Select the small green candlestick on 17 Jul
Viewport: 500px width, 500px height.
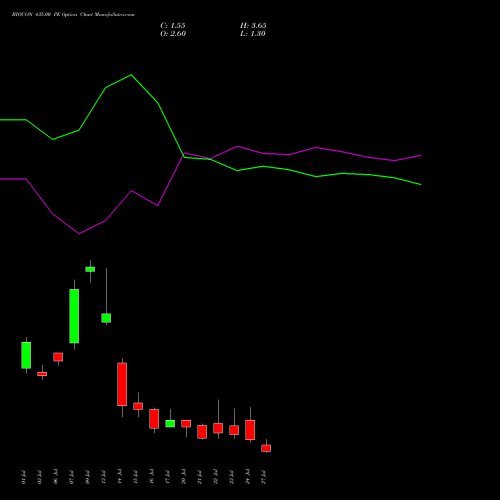pos(170,424)
